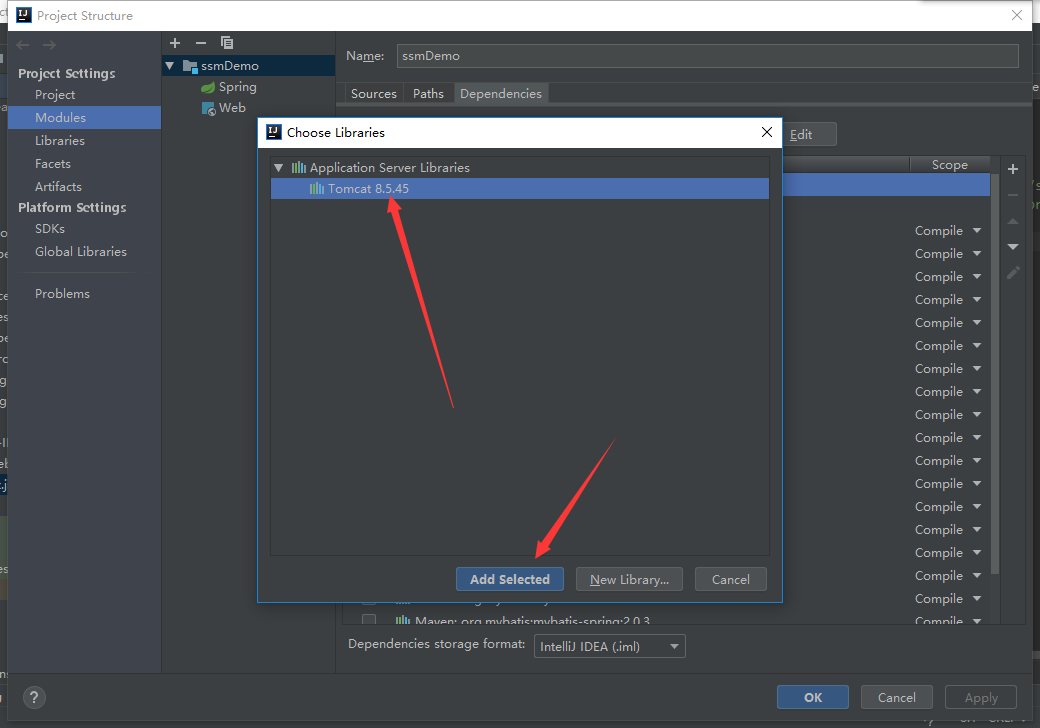Click the remove dependency minus icon
This screenshot has width=1040, height=728.
(1013, 195)
